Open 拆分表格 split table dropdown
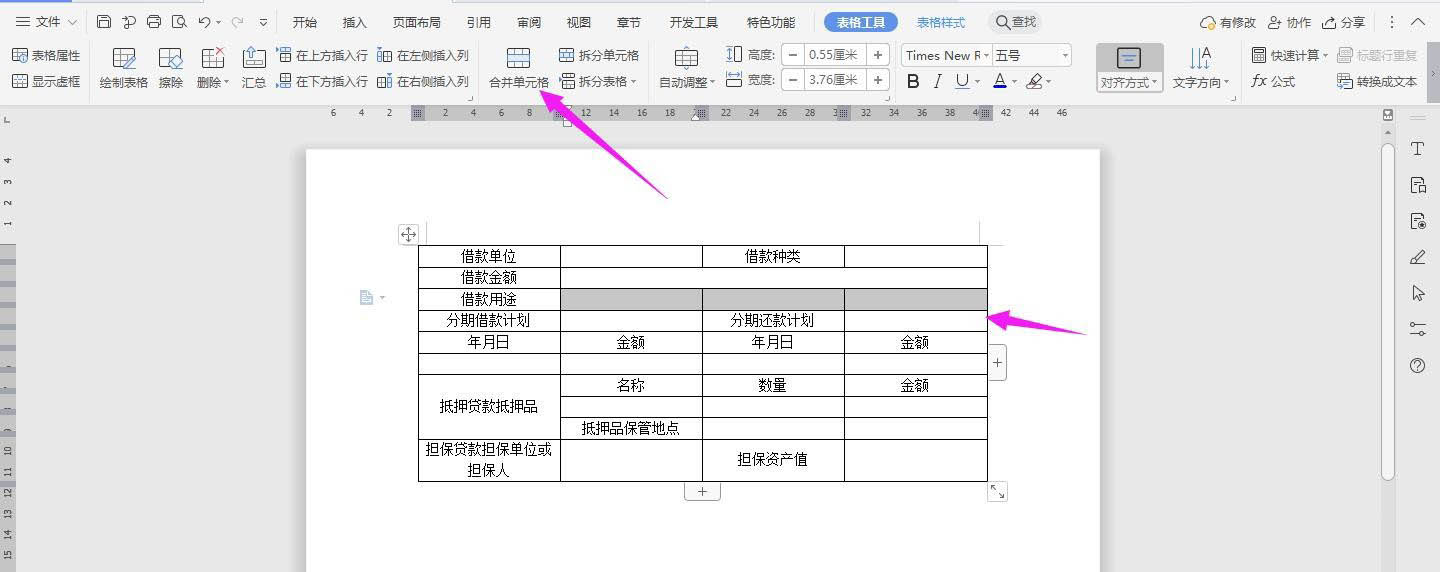The height and width of the screenshot is (572, 1440). [598, 82]
